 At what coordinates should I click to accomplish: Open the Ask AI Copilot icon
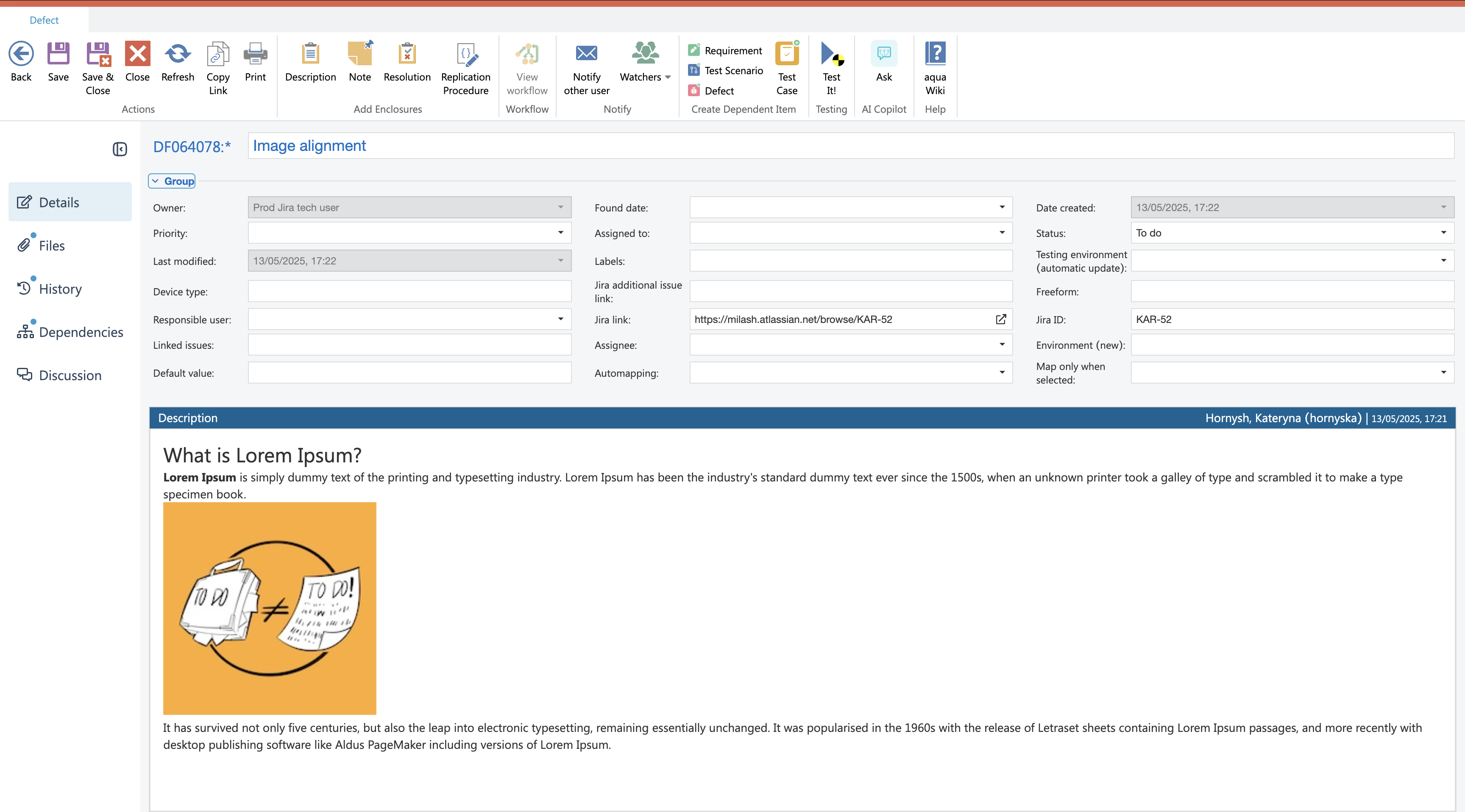click(883, 54)
